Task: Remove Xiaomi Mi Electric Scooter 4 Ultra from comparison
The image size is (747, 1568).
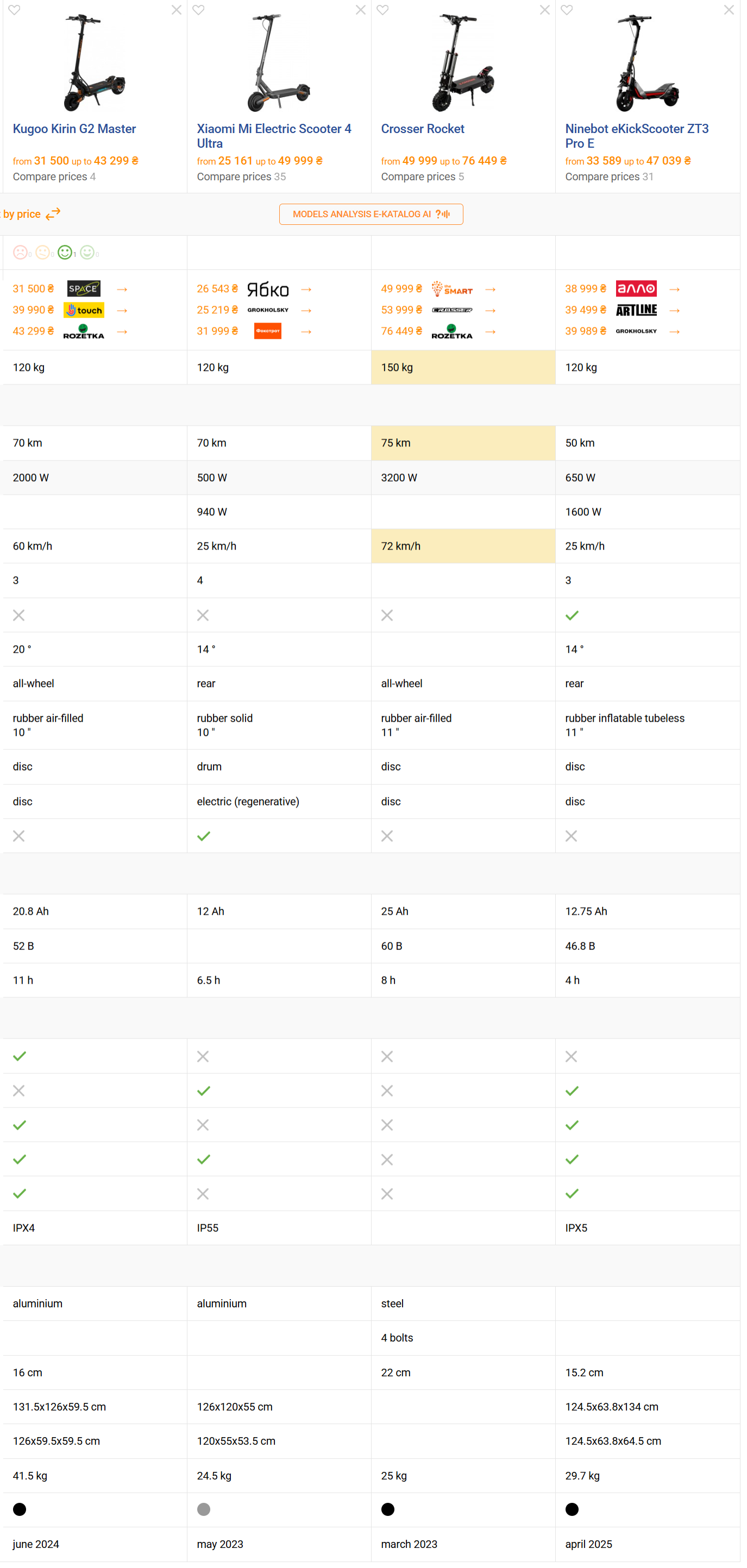Action: coord(361,10)
